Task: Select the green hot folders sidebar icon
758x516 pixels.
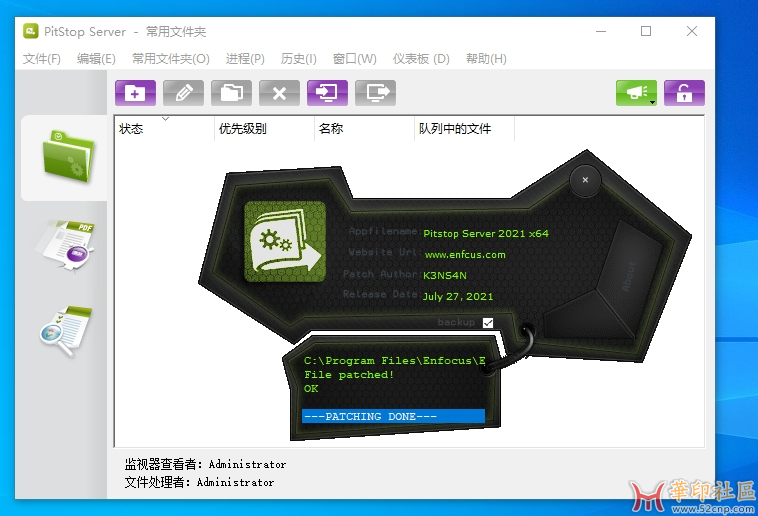Action: [68, 157]
